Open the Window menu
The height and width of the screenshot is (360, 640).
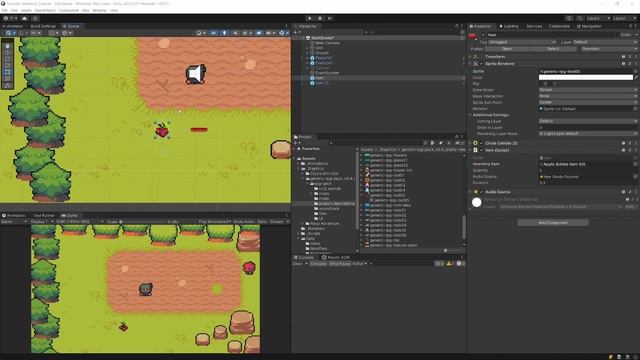pos(99,10)
